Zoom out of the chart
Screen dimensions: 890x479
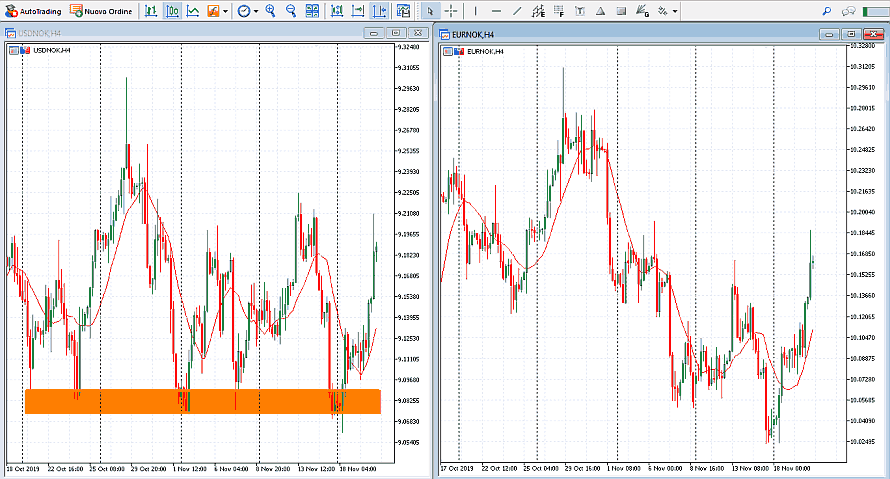[290, 11]
